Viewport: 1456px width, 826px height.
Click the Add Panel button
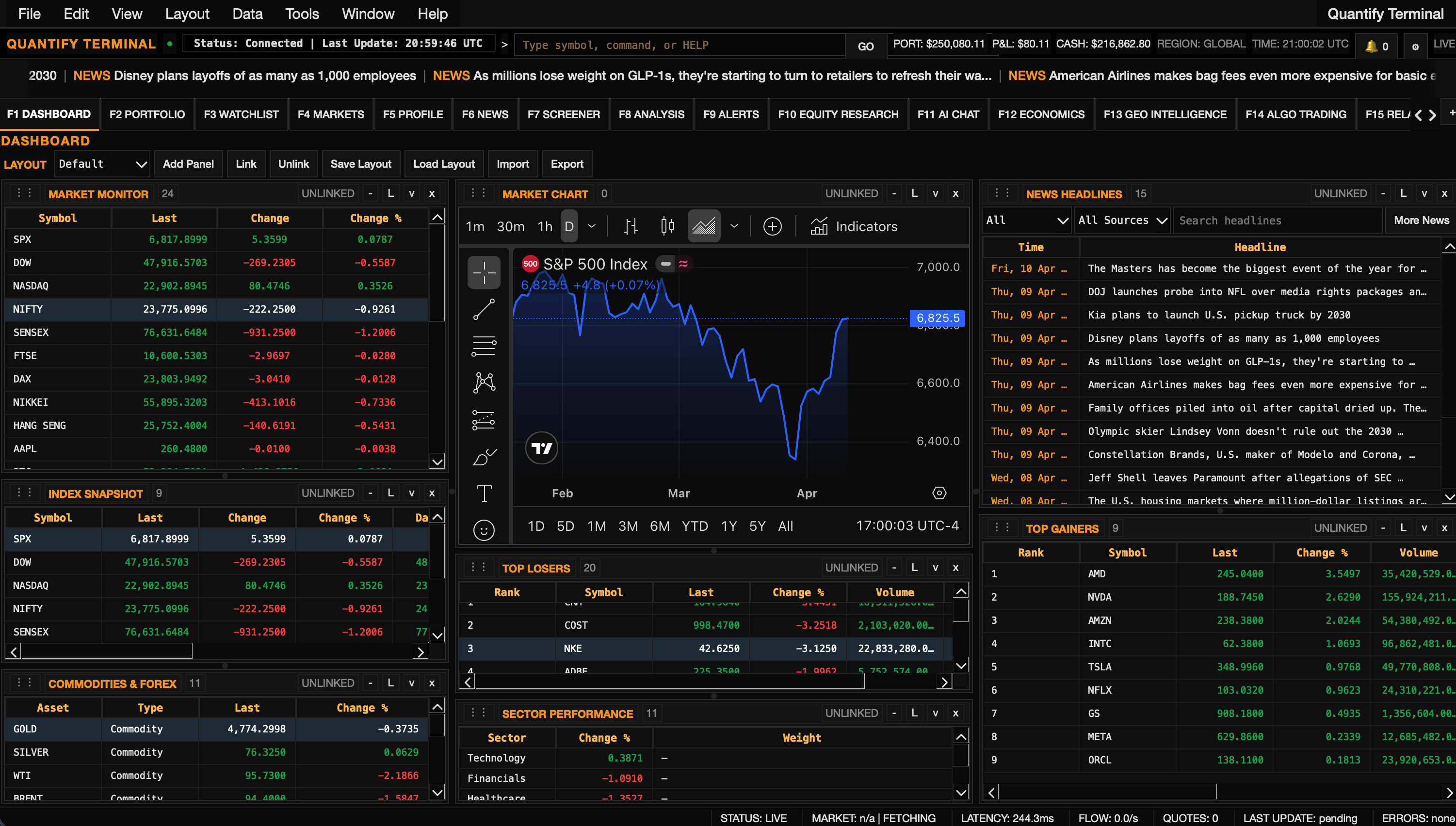pos(188,164)
